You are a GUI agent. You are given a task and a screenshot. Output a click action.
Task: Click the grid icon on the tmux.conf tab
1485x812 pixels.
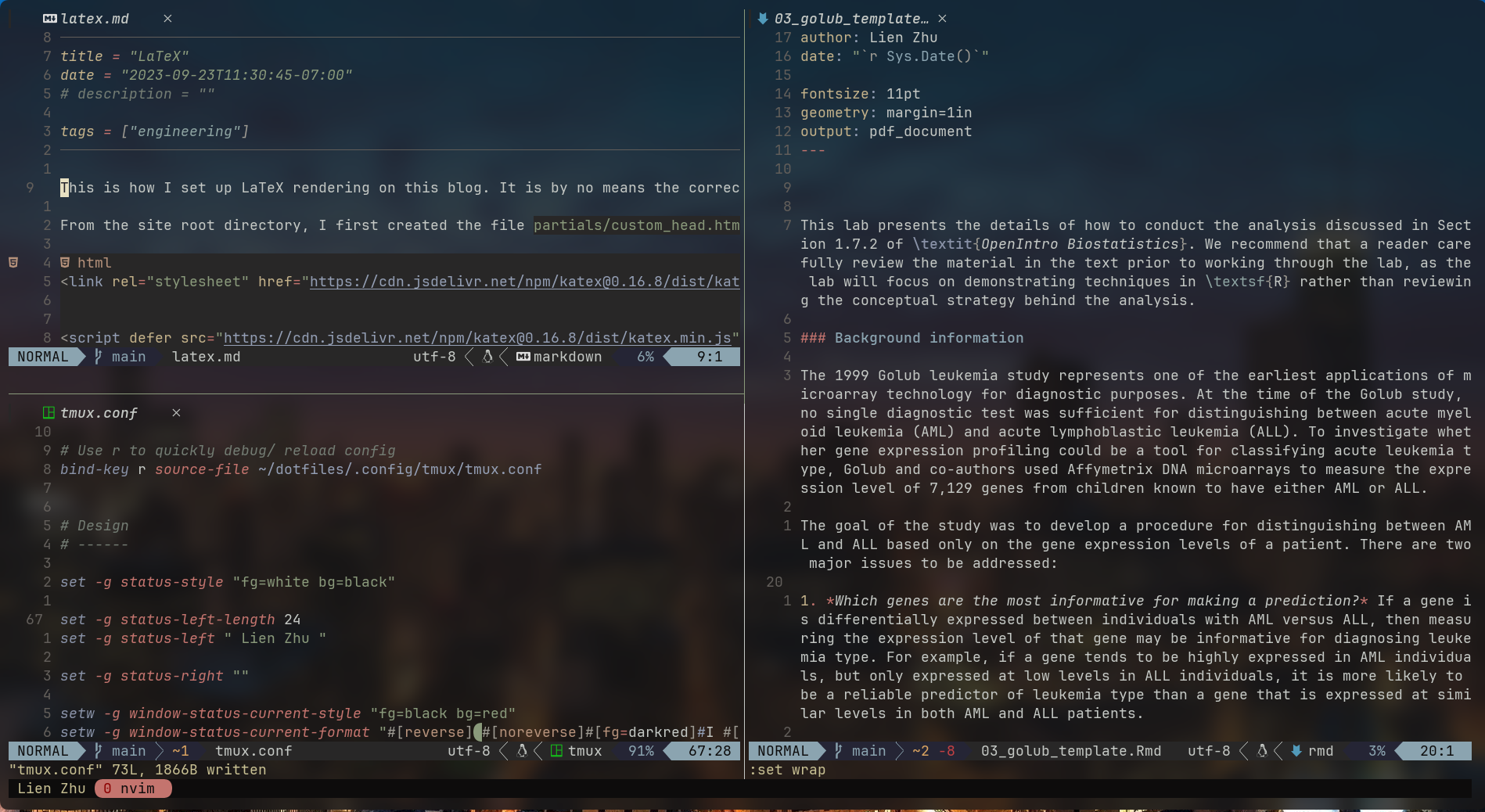48,412
